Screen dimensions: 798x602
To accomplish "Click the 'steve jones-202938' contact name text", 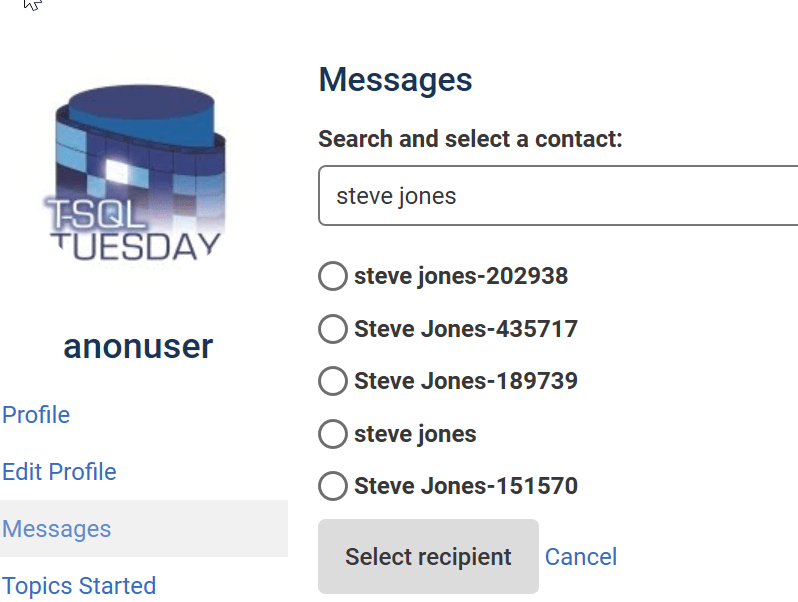I will (461, 276).
